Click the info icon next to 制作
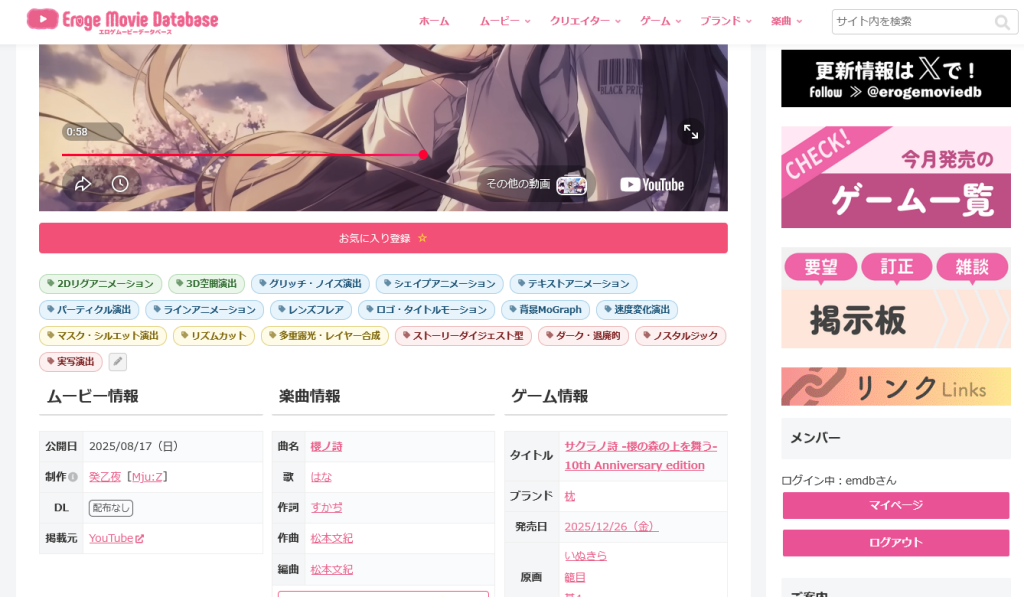This screenshot has height=597, width=1024. click(73, 477)
